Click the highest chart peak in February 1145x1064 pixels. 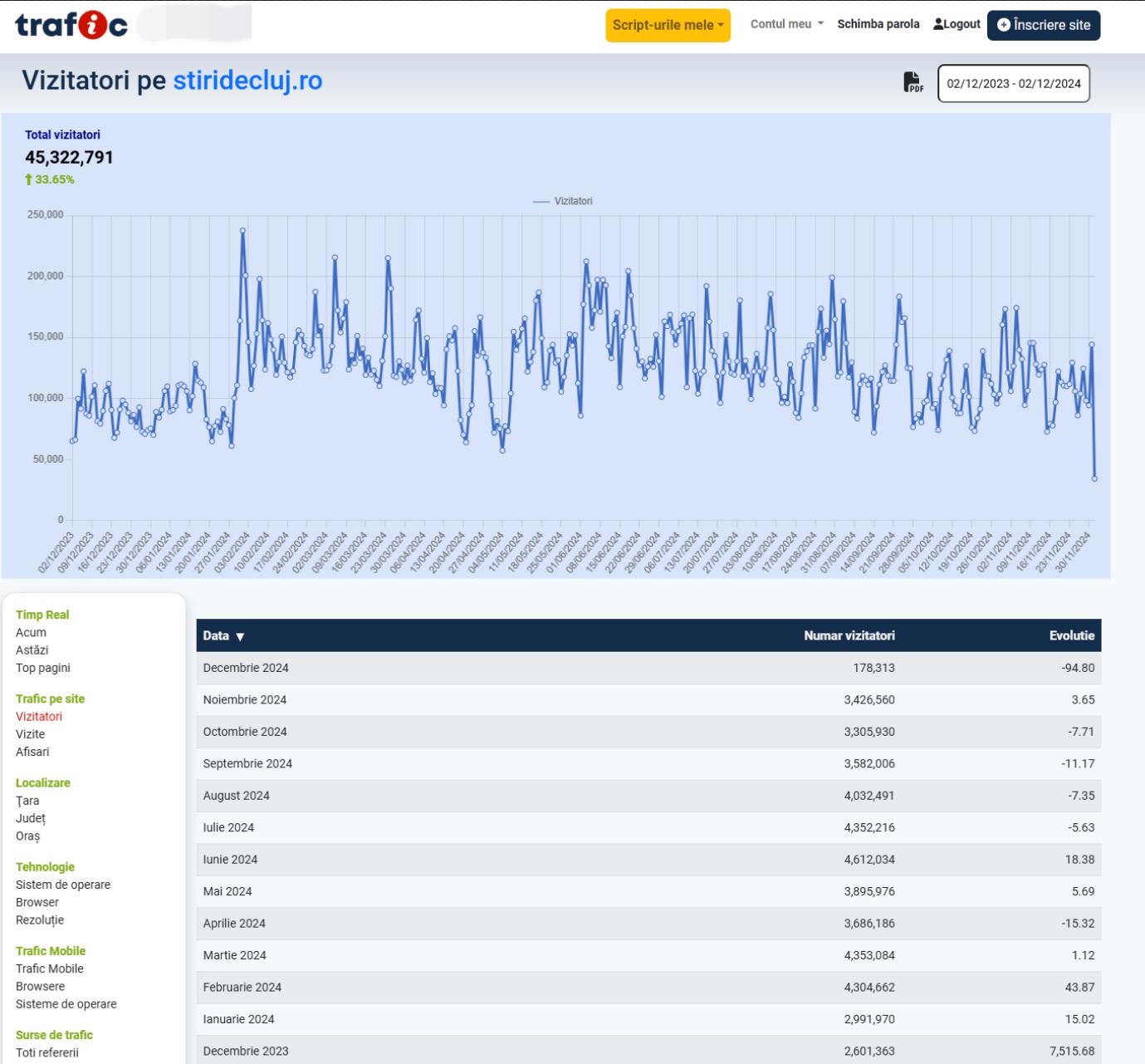click(x=242, y=231)
